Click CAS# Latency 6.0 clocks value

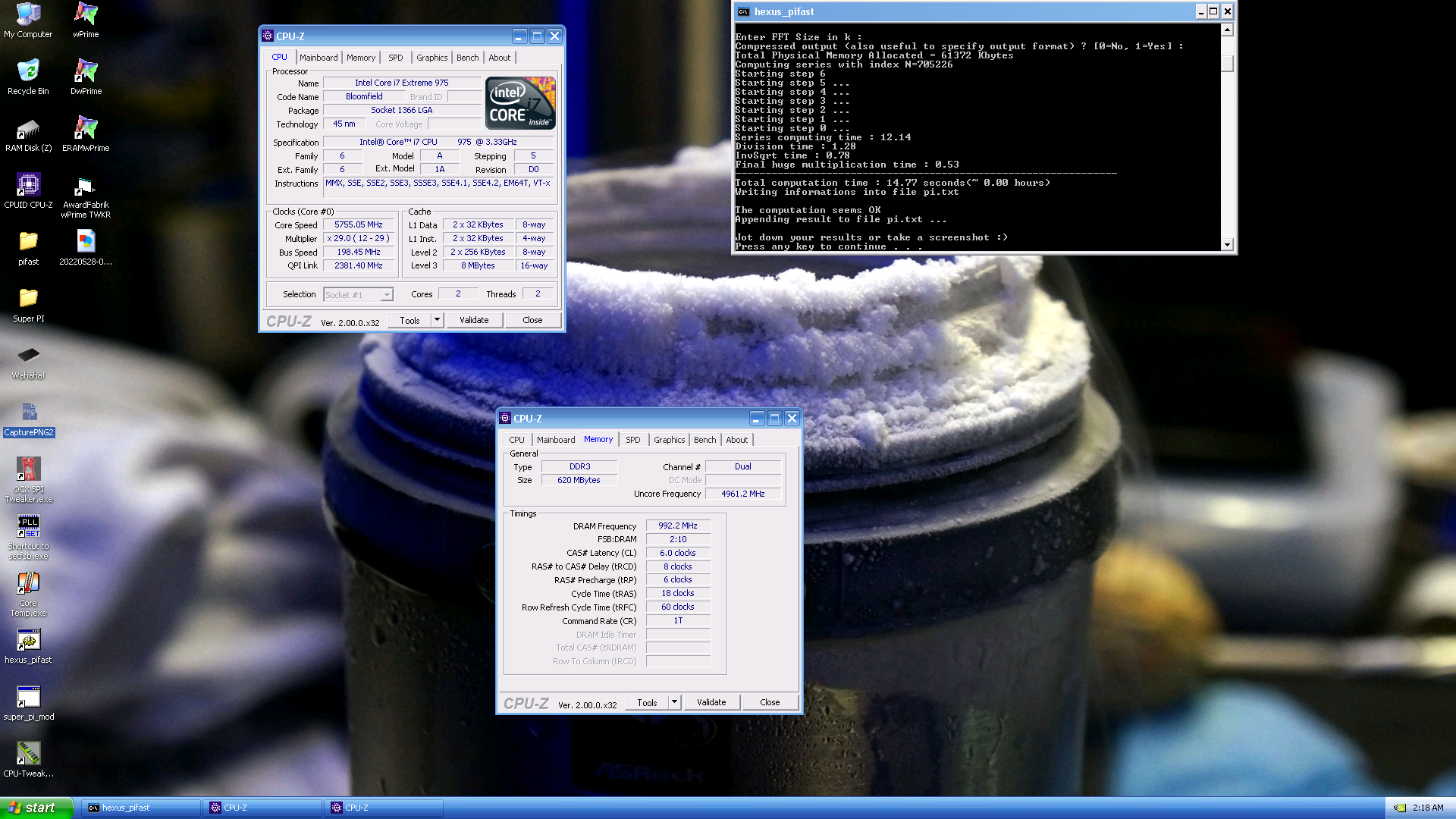tap(678, 553)
